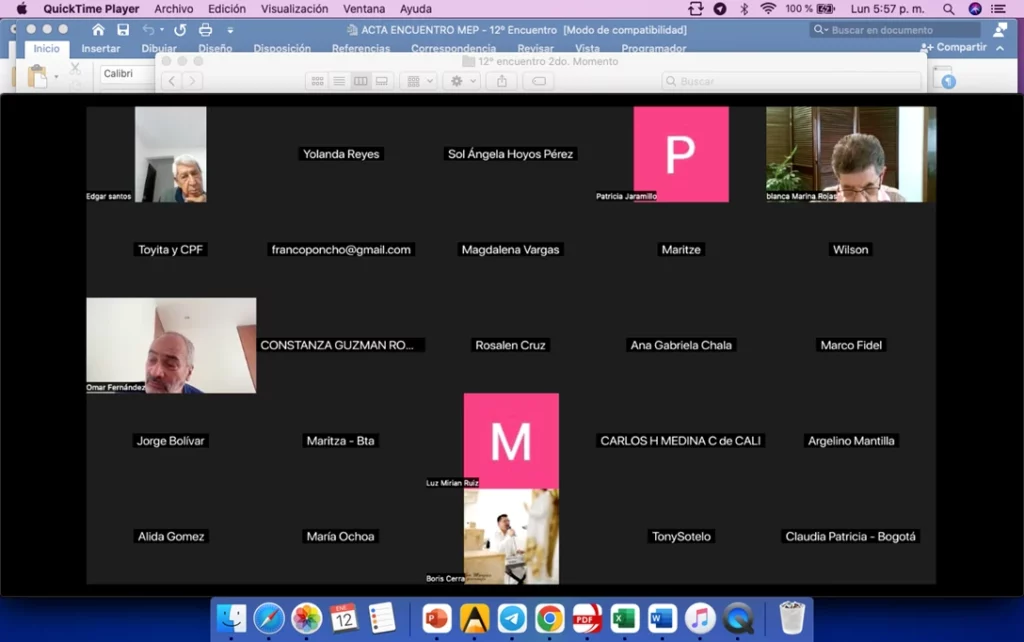This screenshot has width=1024, height=642.
Task: Click the Compartir share button
Action: 953,47
